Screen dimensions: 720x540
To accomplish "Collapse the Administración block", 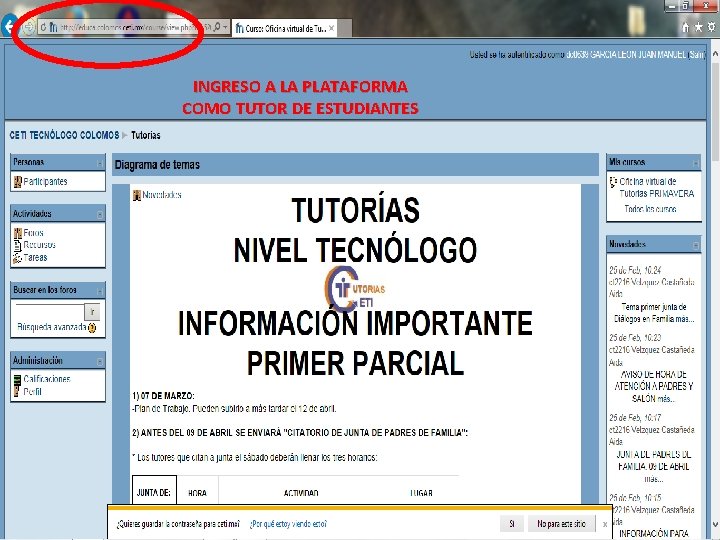I will point(100,361).
